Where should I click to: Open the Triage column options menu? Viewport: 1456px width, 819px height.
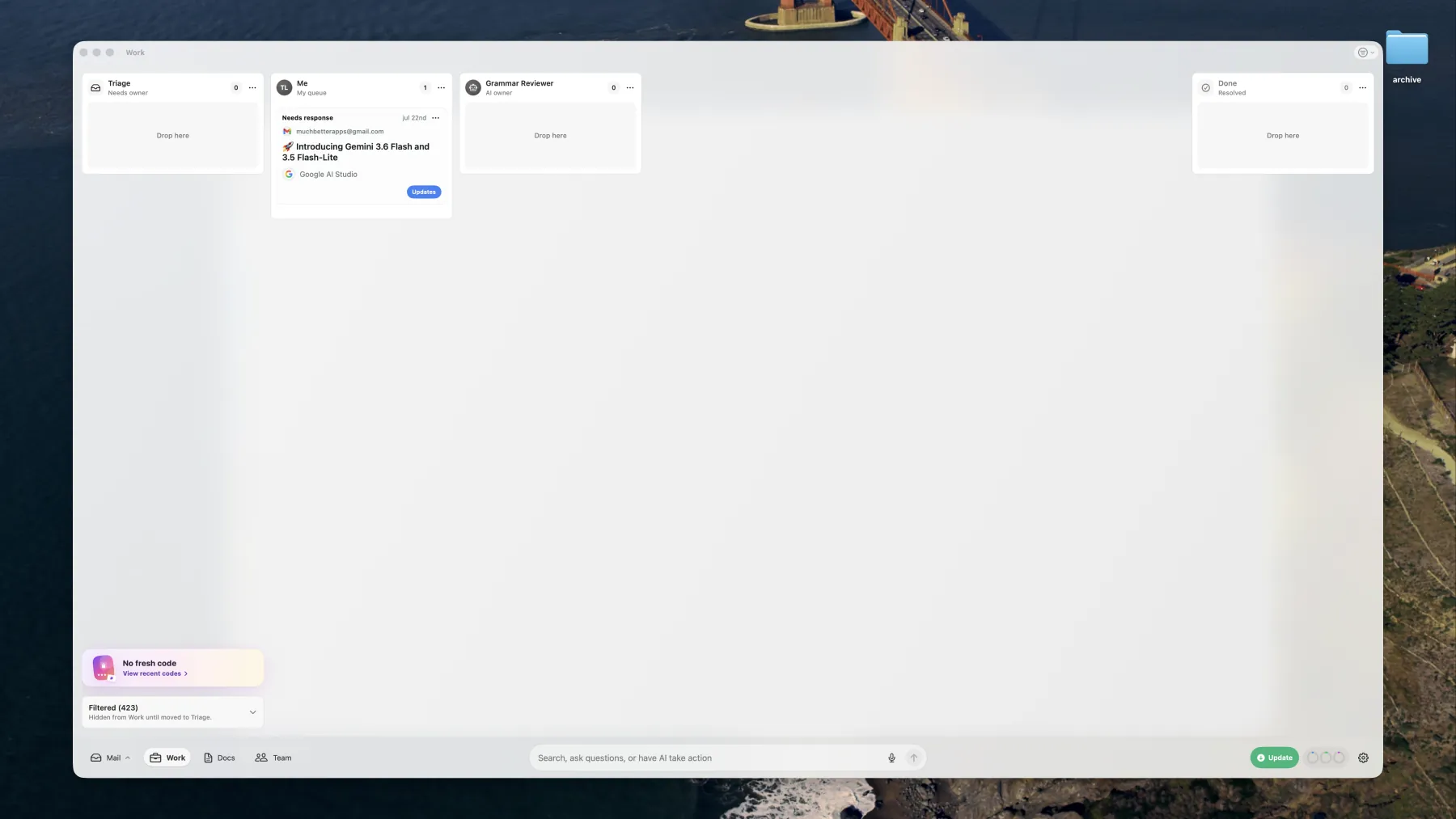252,88
